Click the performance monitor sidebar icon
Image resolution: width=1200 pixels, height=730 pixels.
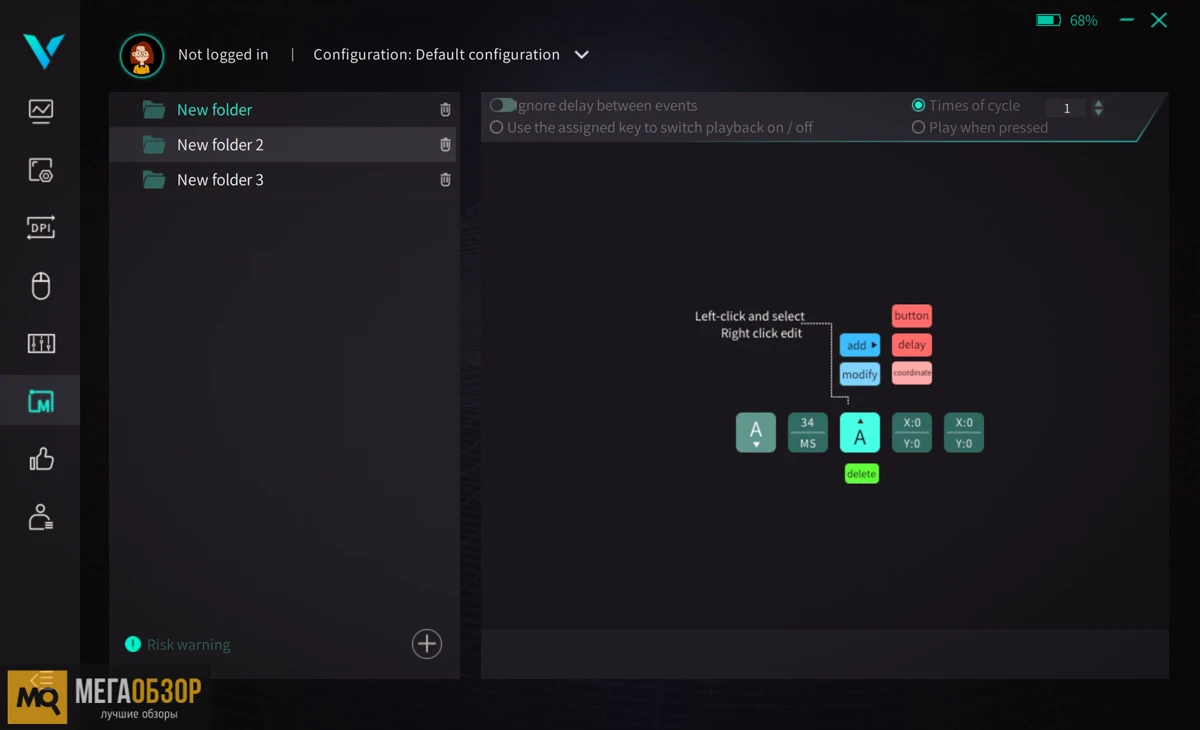click(41, 111)
